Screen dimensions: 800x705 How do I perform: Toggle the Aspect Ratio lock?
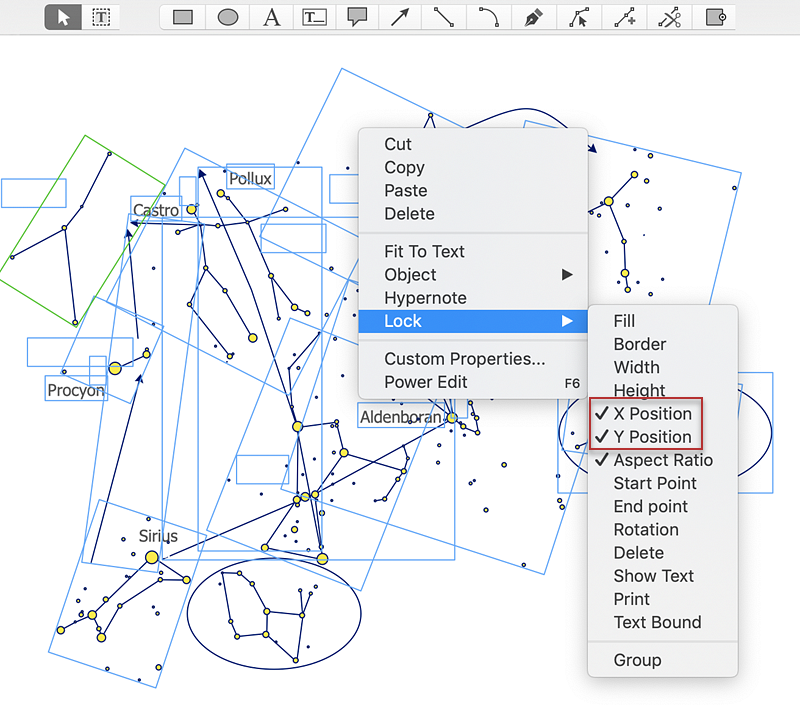pyautogui.click(x=662, y=460)
